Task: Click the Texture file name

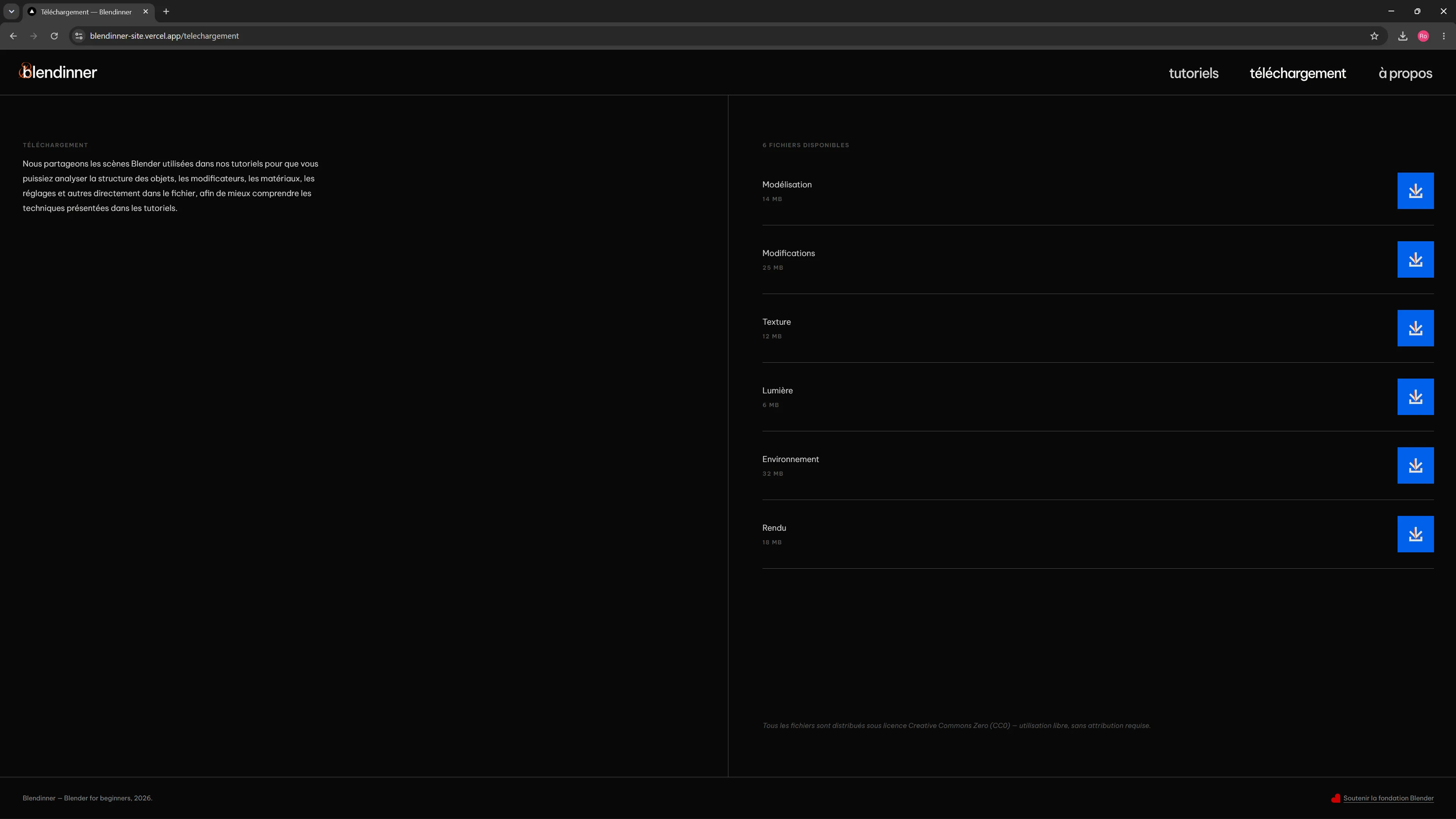Action: coord(776,322)
